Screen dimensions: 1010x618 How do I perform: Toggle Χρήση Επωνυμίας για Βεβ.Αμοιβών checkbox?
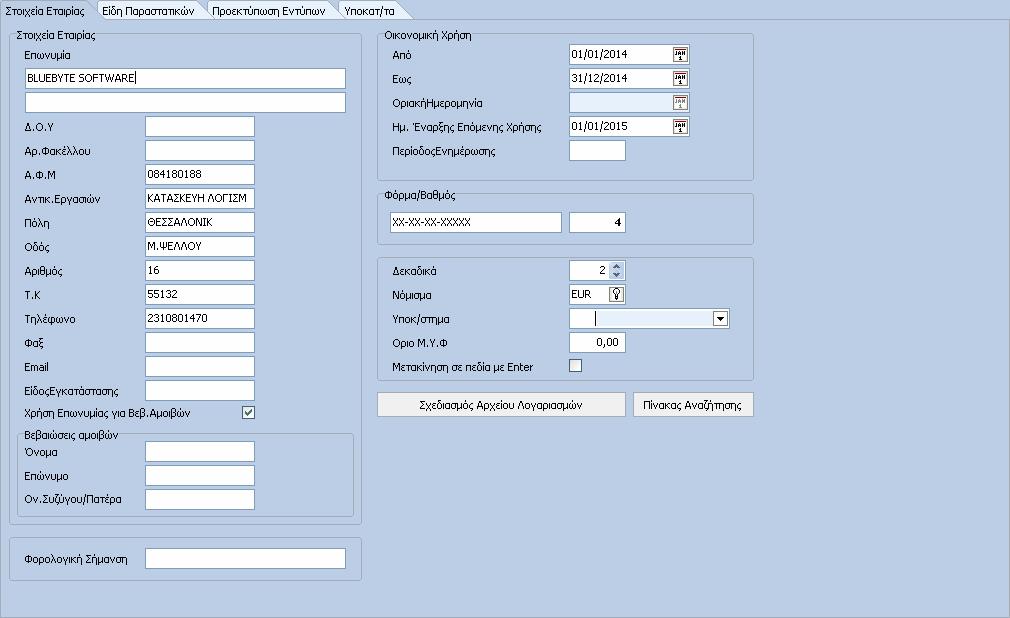[249, 412]
